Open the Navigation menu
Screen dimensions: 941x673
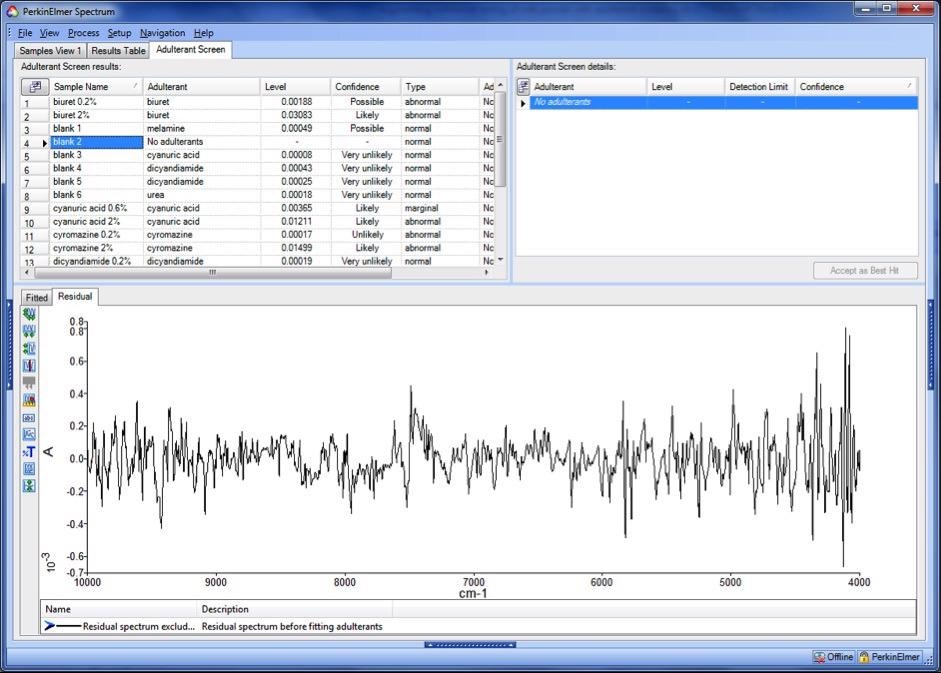click(x=163, y=33)
